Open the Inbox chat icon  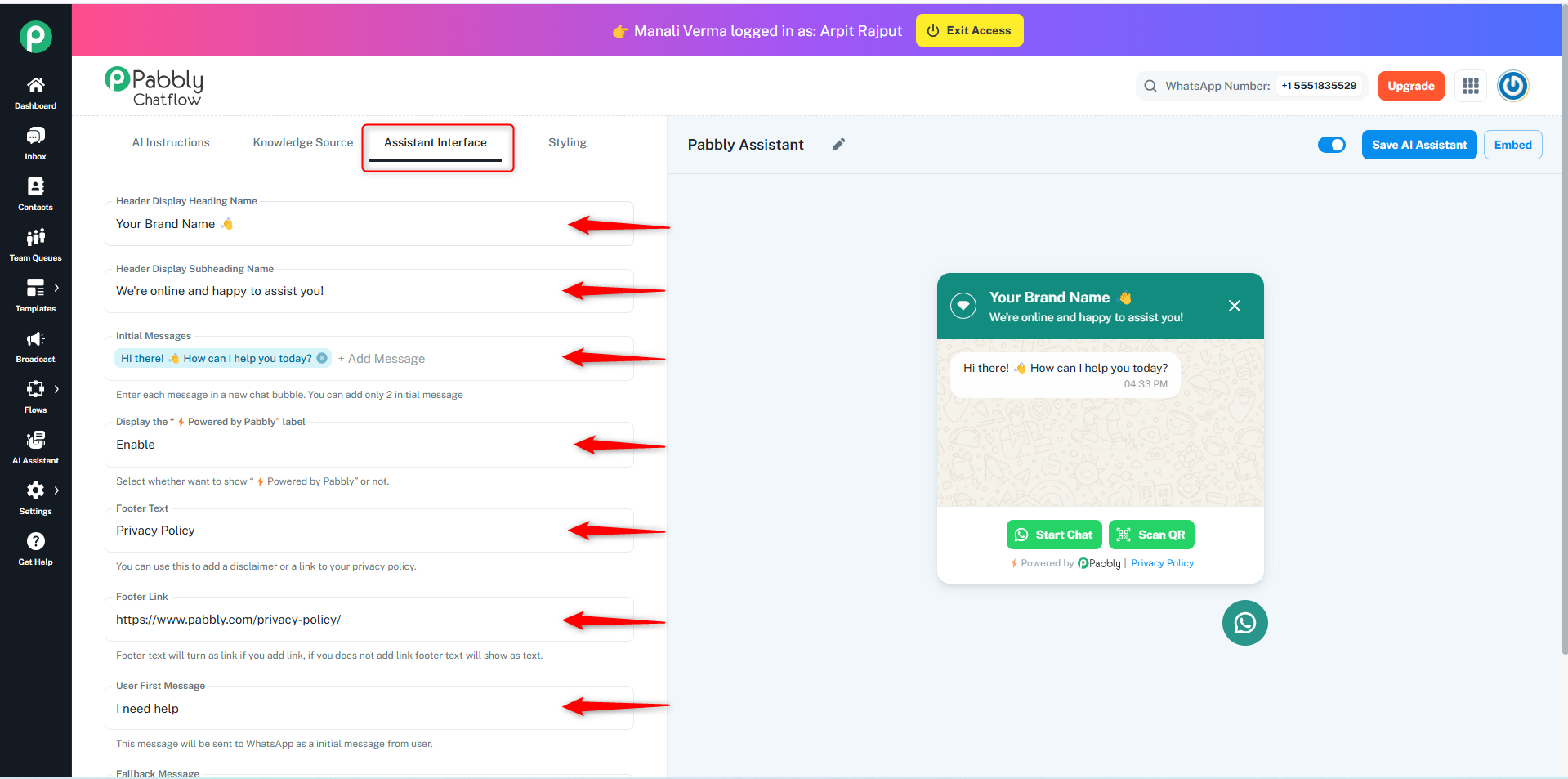coord(35,136)
